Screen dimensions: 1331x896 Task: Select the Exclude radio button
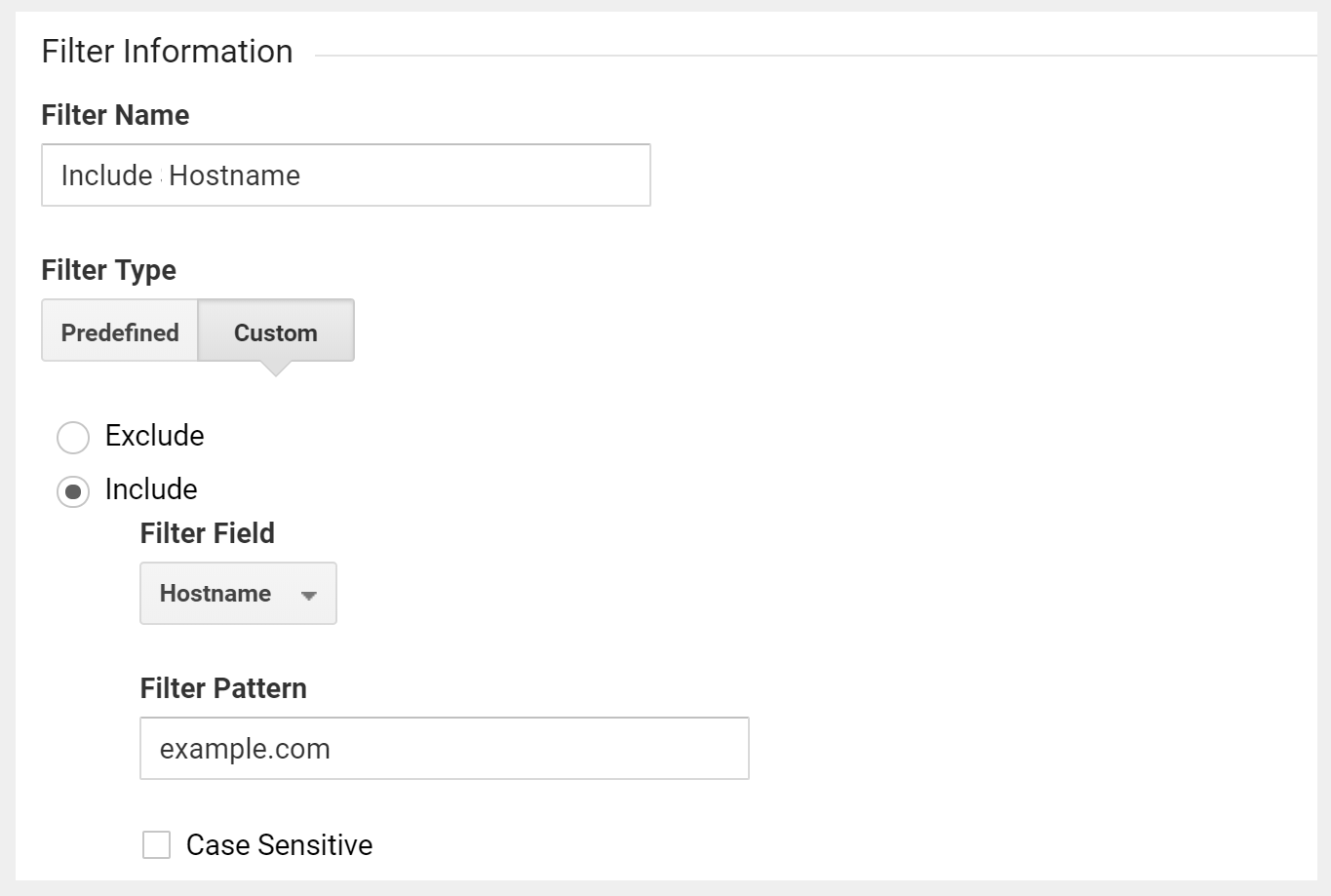tap(73, 438)
